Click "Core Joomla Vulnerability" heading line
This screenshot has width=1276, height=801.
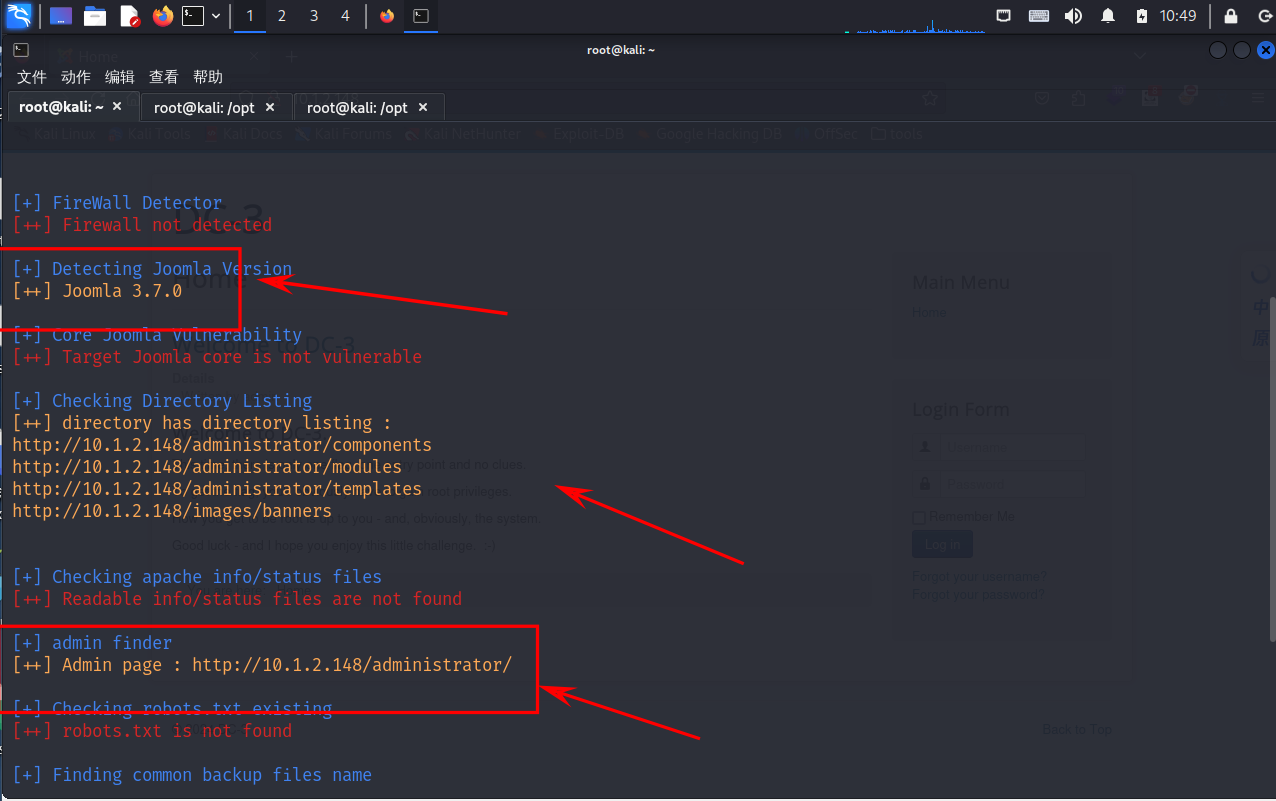(157, 335)
